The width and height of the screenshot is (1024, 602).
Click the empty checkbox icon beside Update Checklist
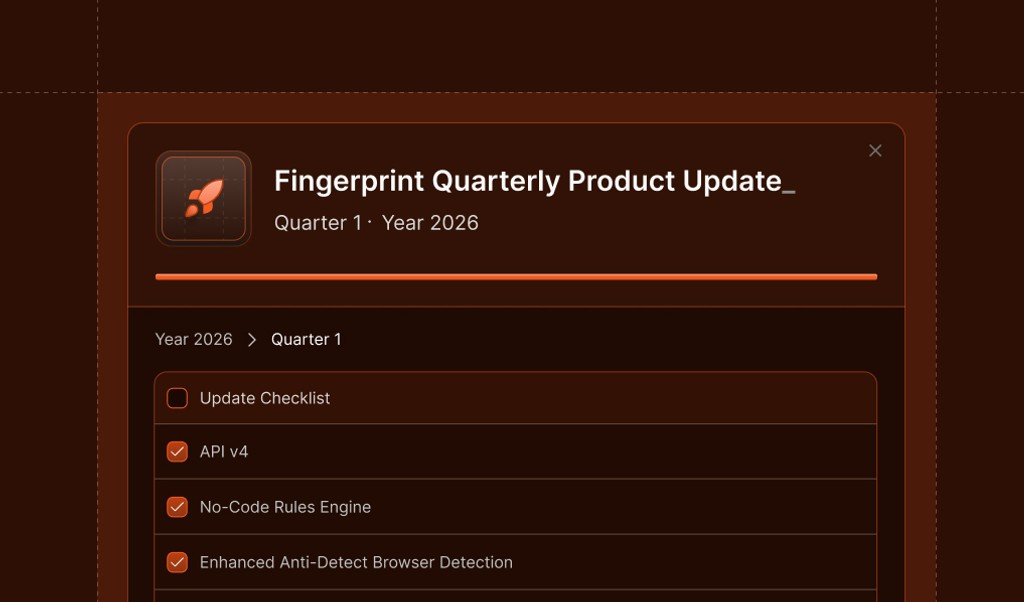coord(177,397)
